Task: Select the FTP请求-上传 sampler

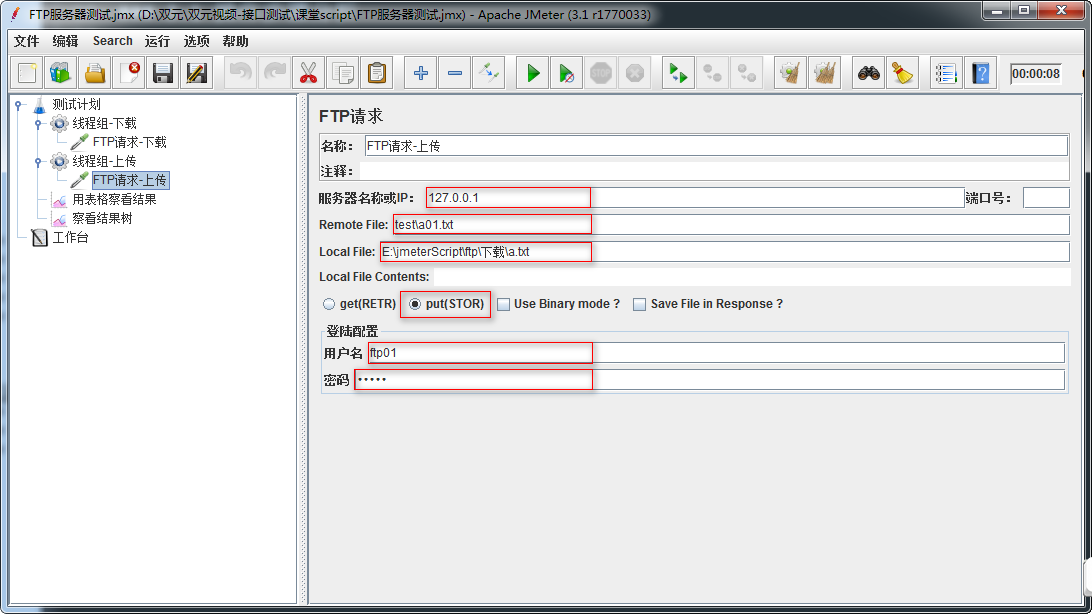Action: [x=130, y=180]
